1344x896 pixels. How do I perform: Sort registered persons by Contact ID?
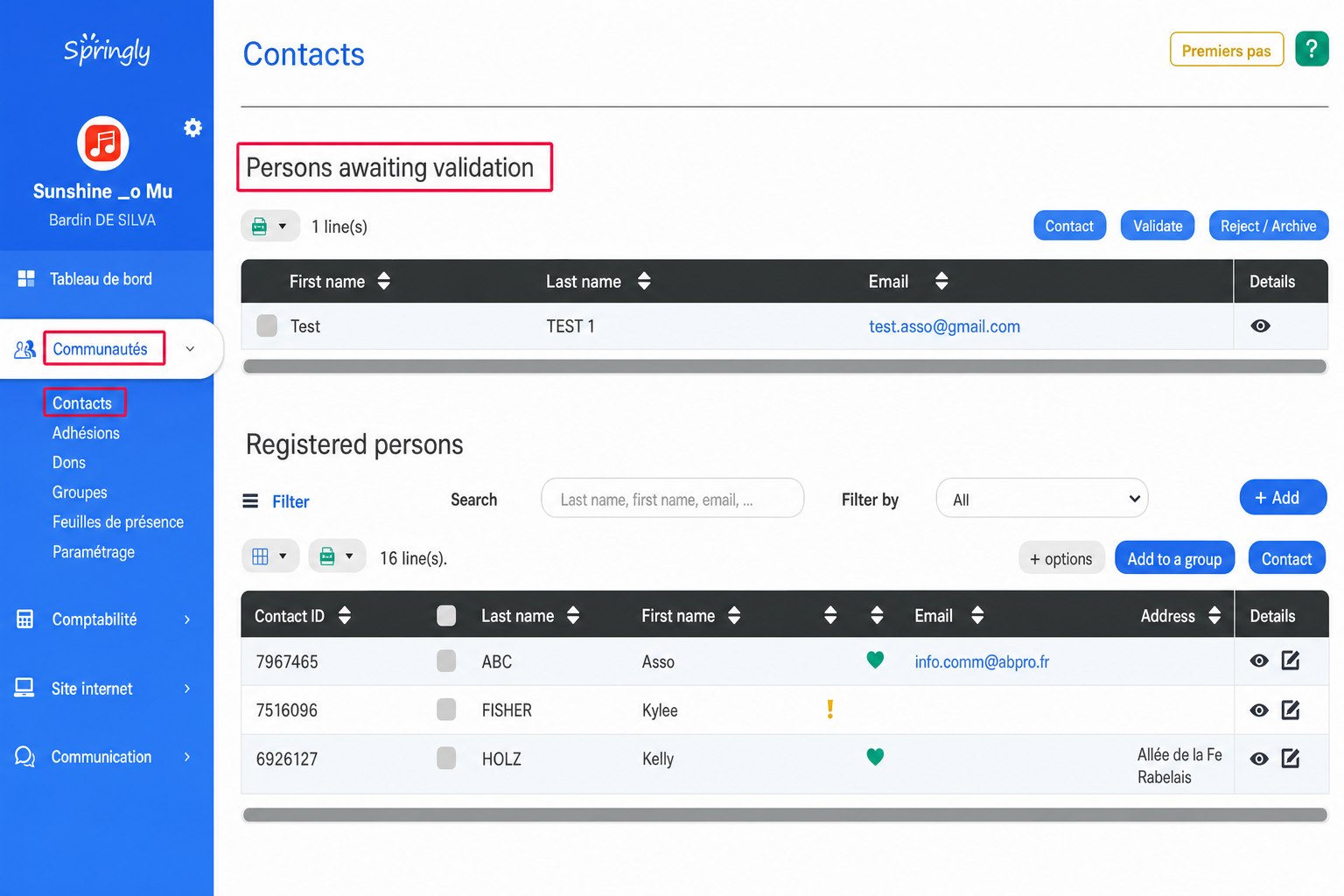coord(345,615)
